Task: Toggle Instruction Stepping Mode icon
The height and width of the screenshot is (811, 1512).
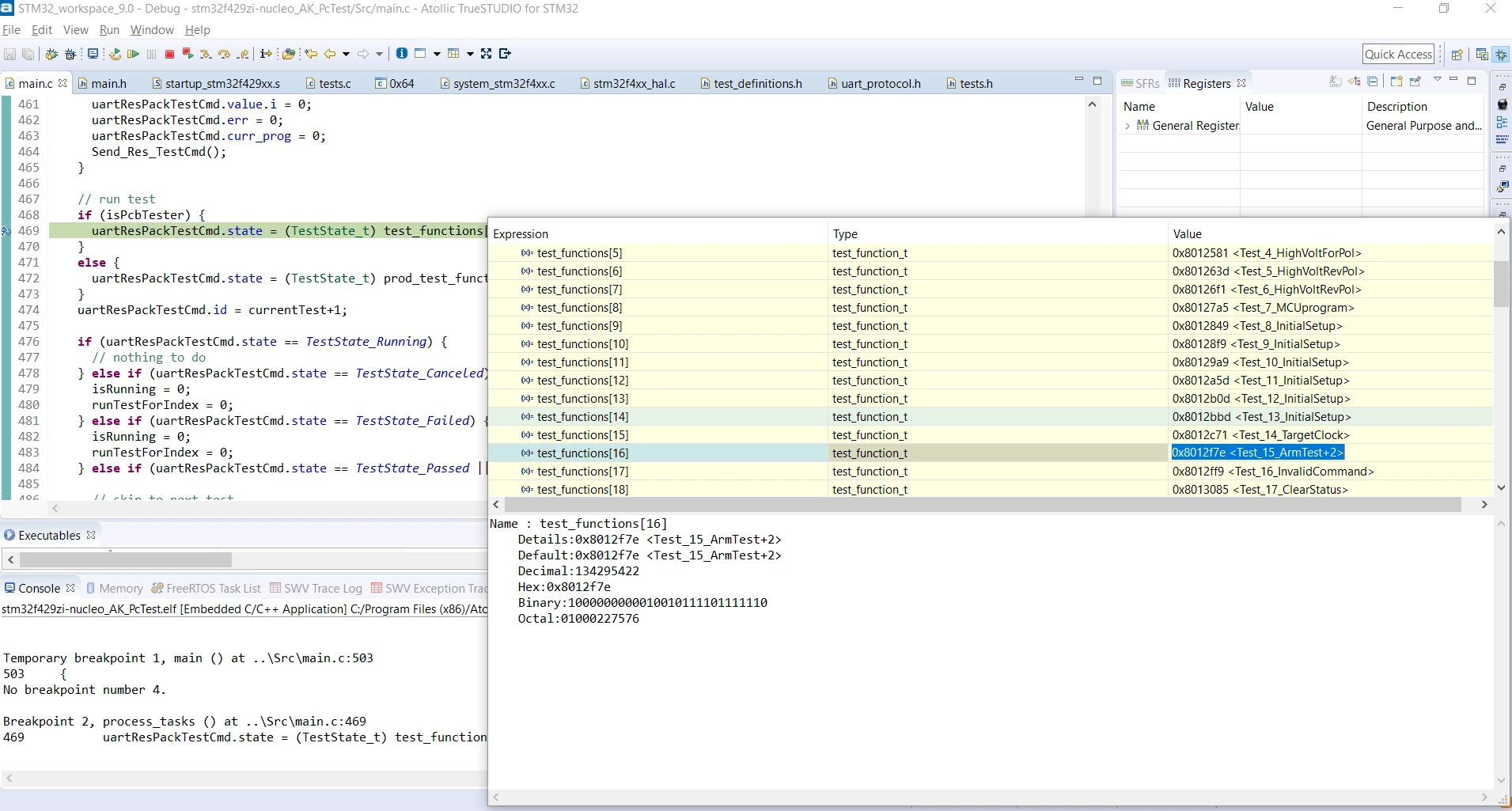Action: (x=266, y=54)
